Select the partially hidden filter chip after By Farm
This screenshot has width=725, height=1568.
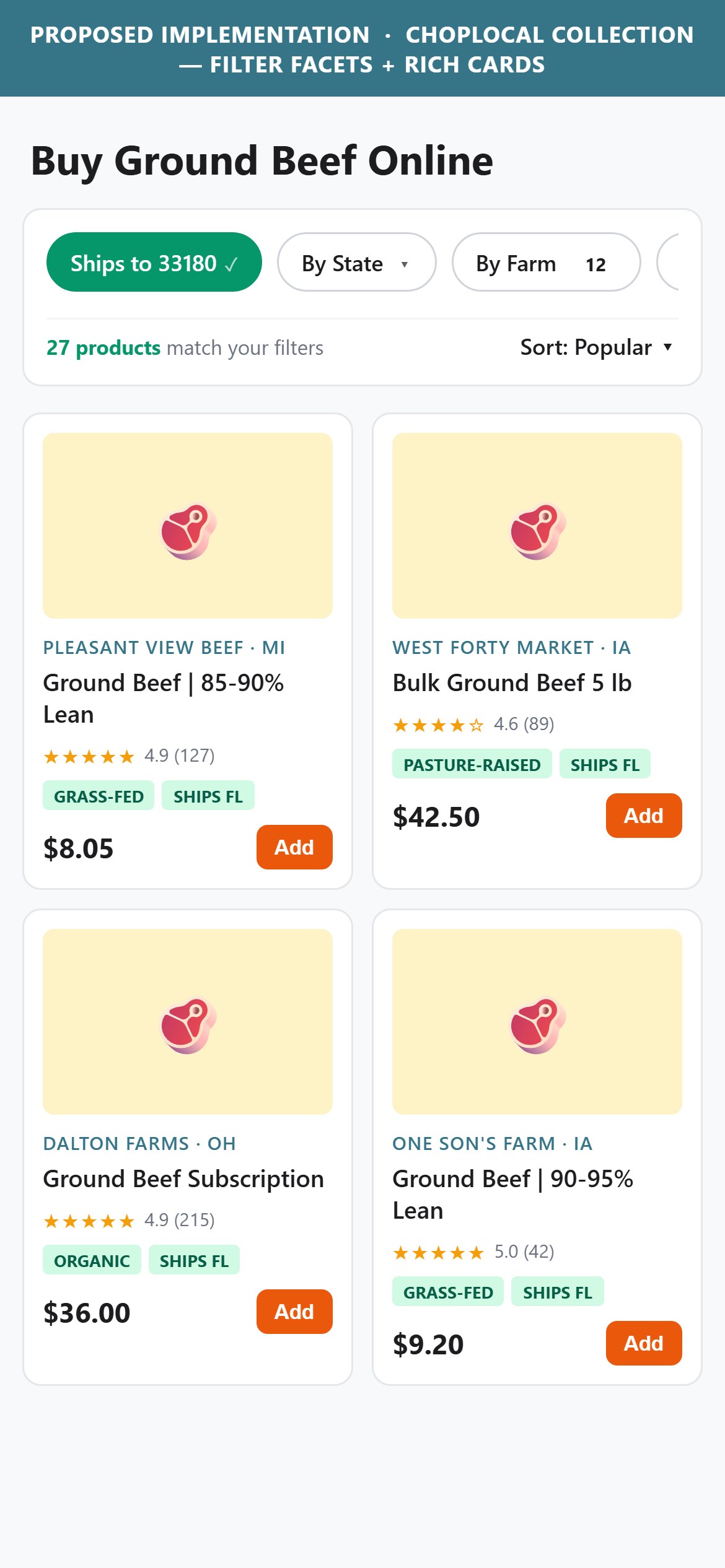[x=668, y=262]
